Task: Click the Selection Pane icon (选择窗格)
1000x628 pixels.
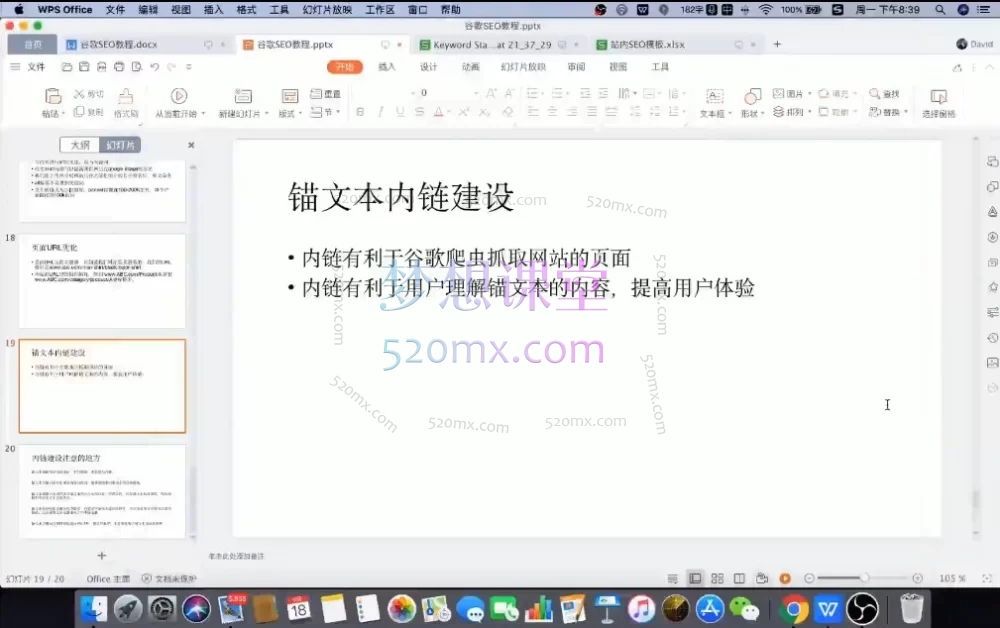Action: [938, 96]
